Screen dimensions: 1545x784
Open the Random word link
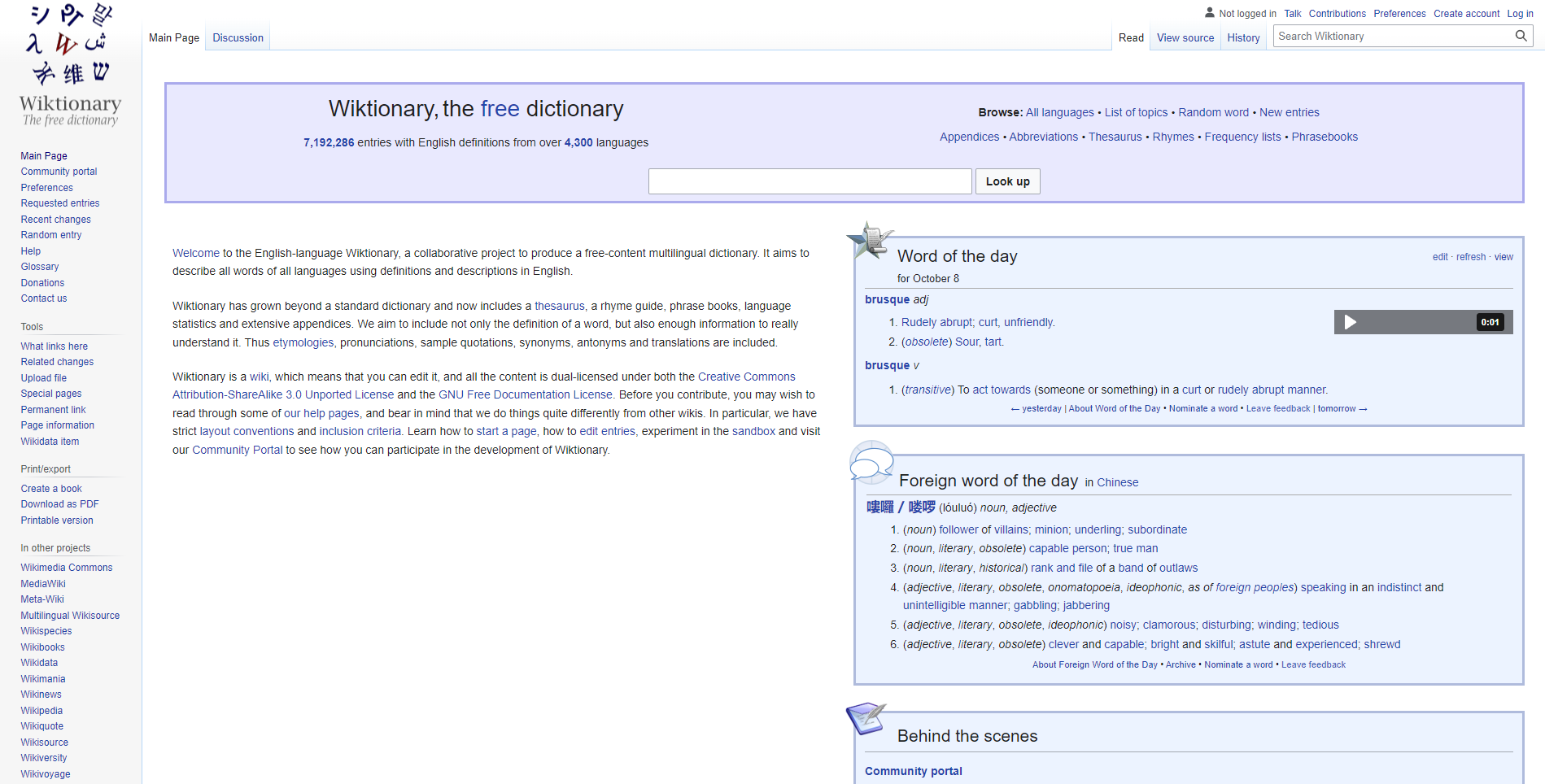[1213, 112]
